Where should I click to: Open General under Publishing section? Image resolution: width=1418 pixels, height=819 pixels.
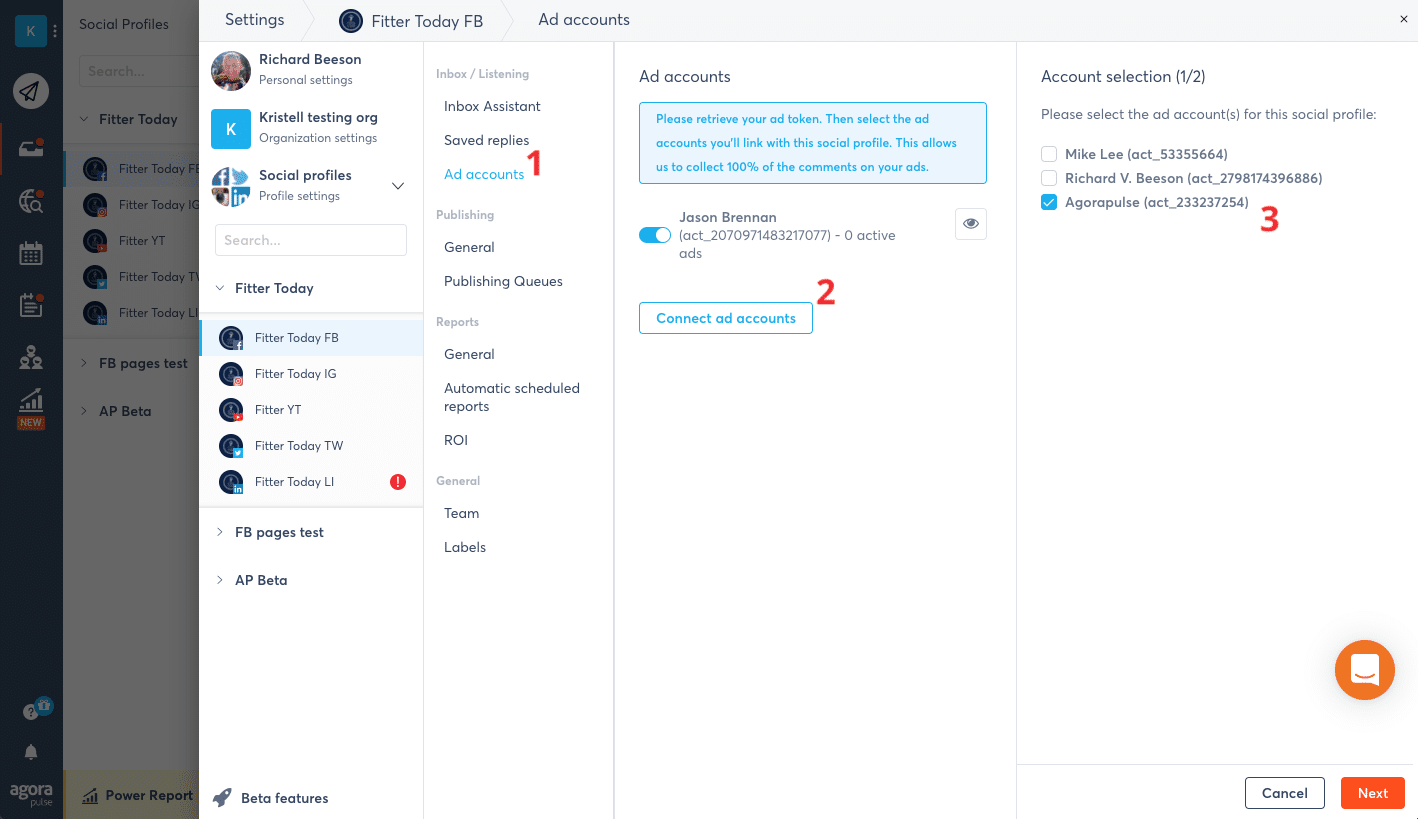coord(469,247)
